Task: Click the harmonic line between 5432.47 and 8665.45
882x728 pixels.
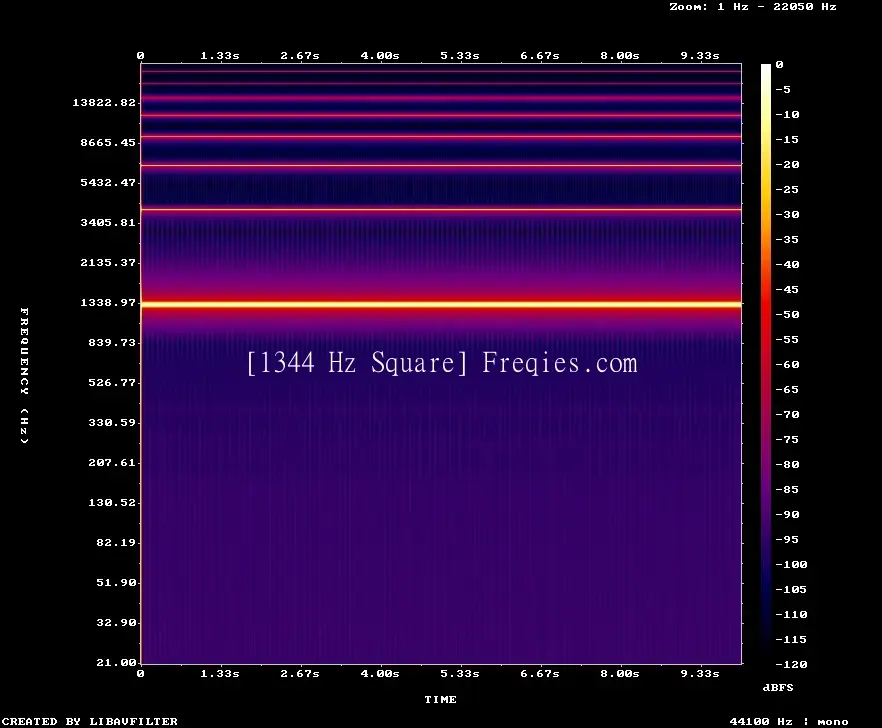Action: [x=441, y=165]
